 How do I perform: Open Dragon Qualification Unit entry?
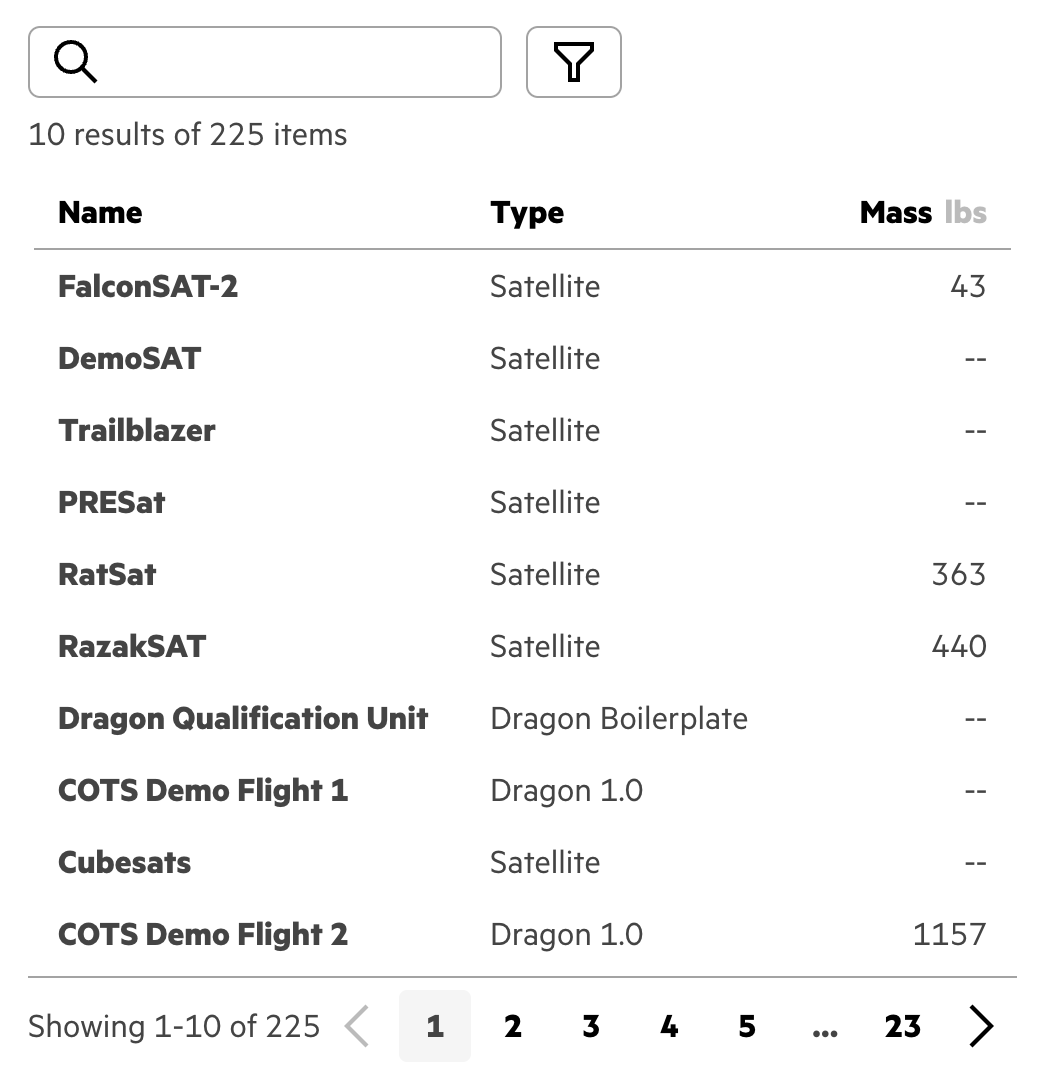[243, 719]
